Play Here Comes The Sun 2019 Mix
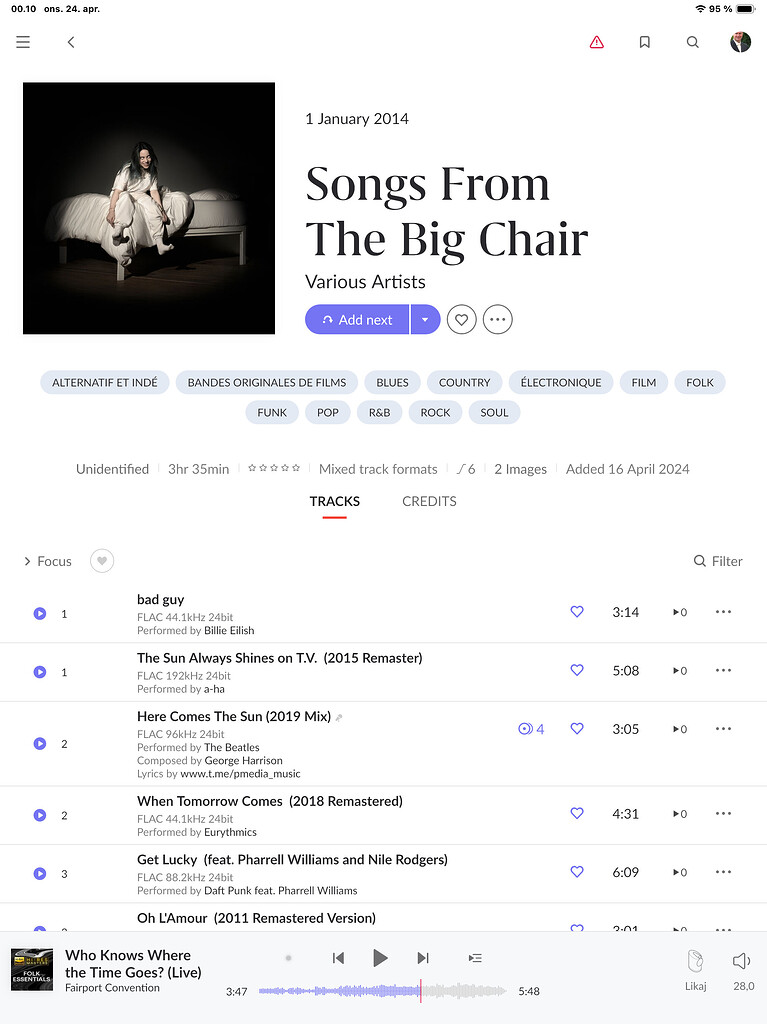This screenshot has height=1024, width=767. 39,743
